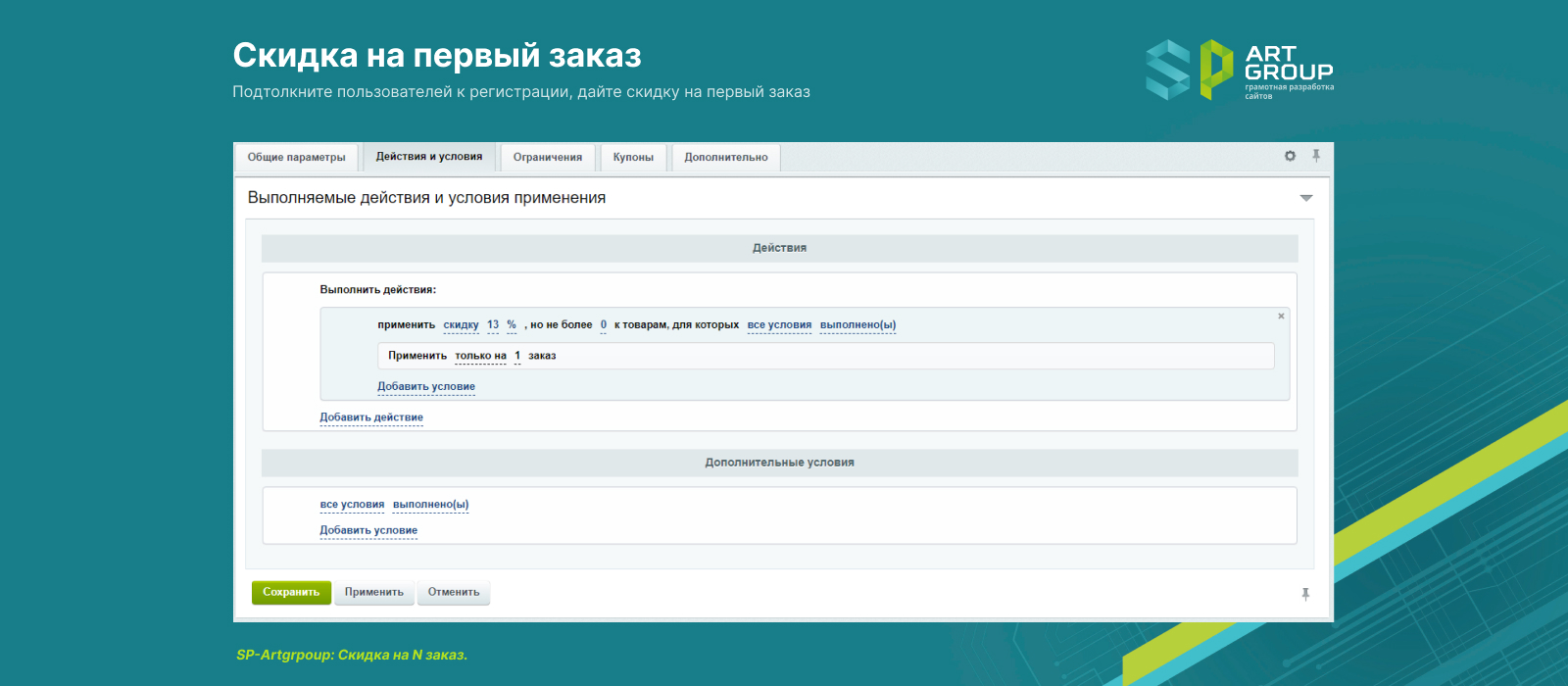Click 'Добавить действие' link
Image resolution: width=1568 pixels, height=686 pixels.
pyautogui.click(x=371, y=417)
